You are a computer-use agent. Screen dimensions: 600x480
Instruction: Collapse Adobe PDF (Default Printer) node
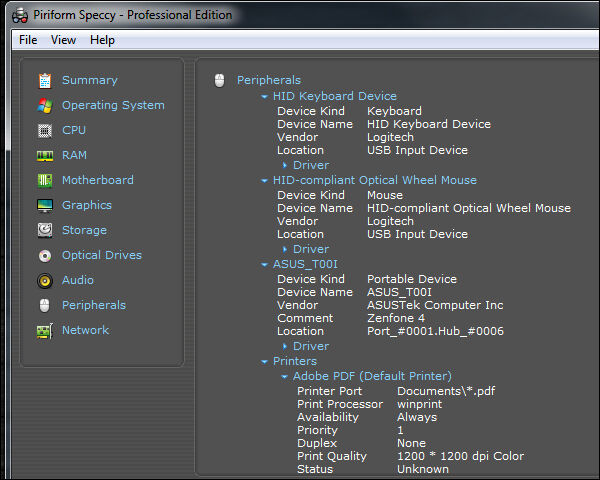point(284,376)
